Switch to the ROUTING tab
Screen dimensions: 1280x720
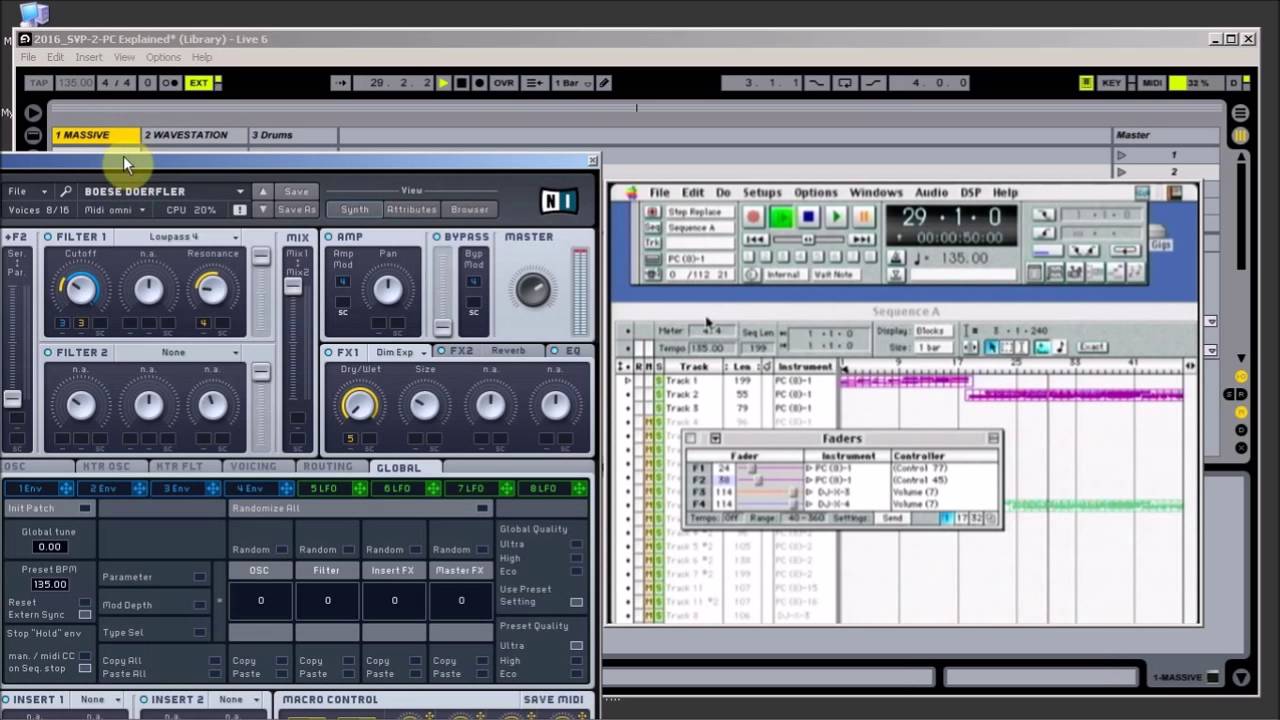click(328, 466)
